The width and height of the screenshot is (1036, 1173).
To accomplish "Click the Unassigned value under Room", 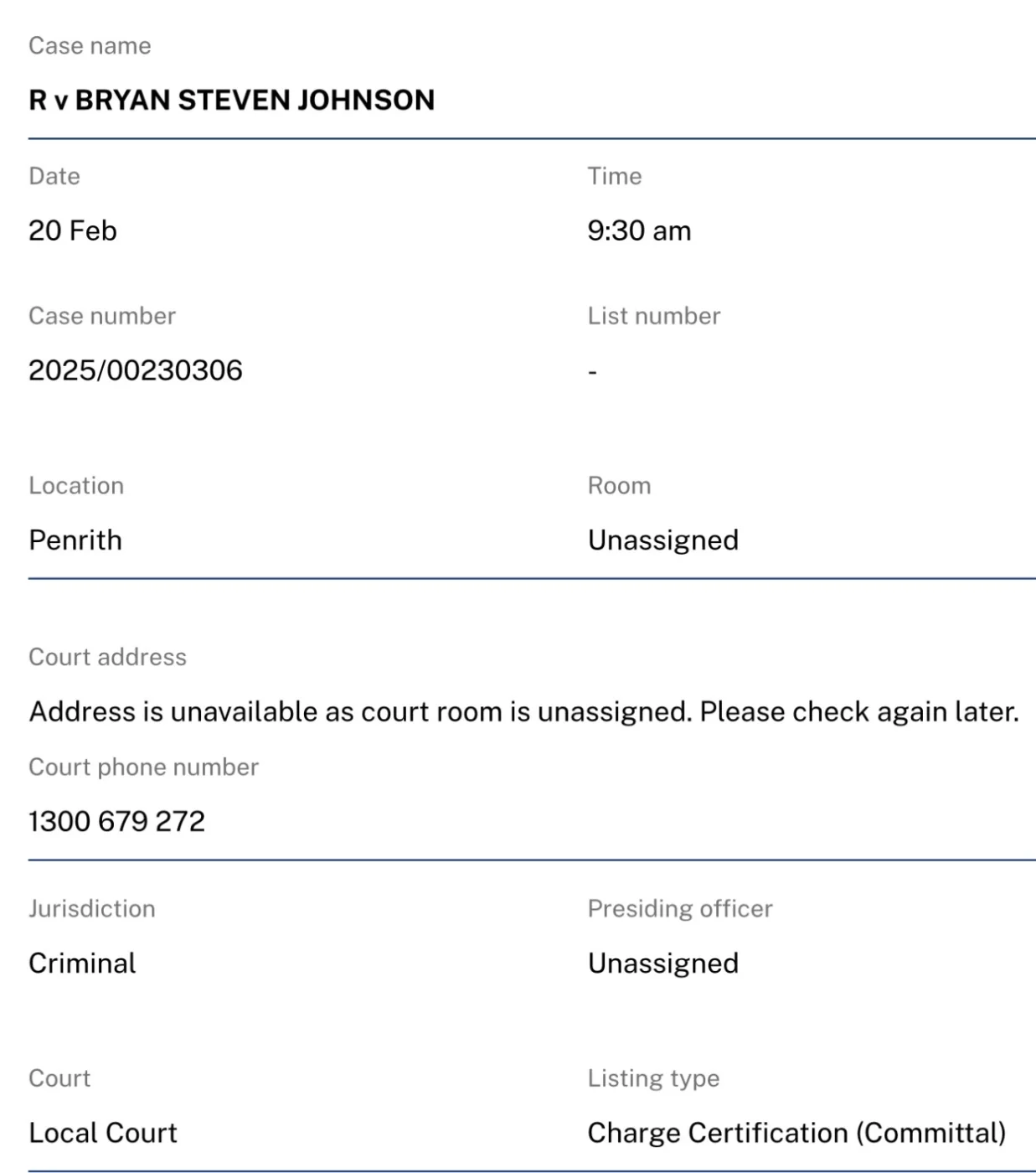I will point(662,540).
